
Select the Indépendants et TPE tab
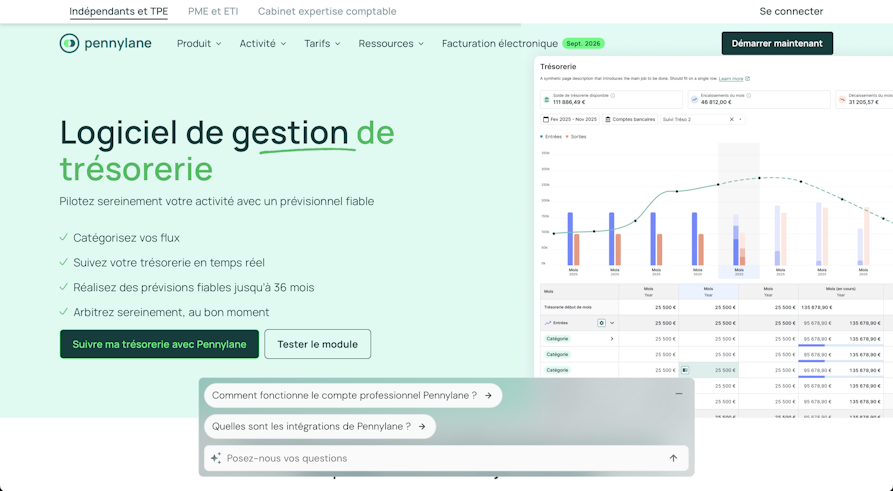[118, 11]
